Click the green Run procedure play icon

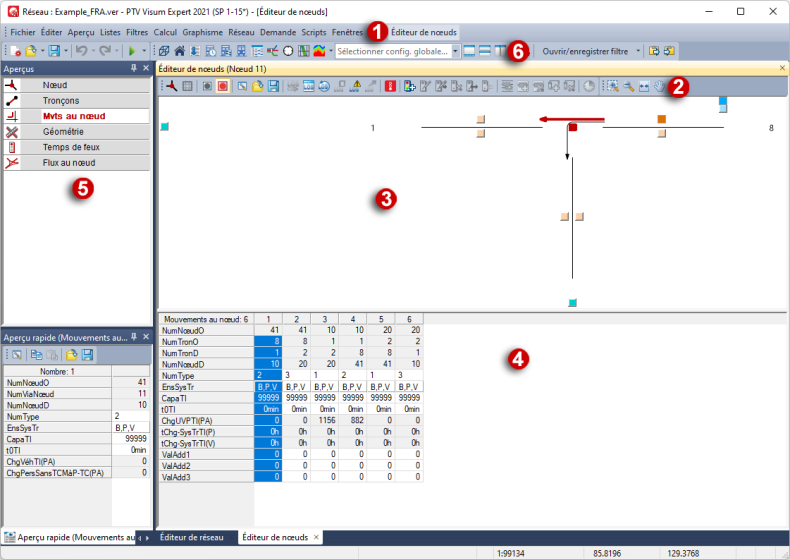(x=131, y=50)
